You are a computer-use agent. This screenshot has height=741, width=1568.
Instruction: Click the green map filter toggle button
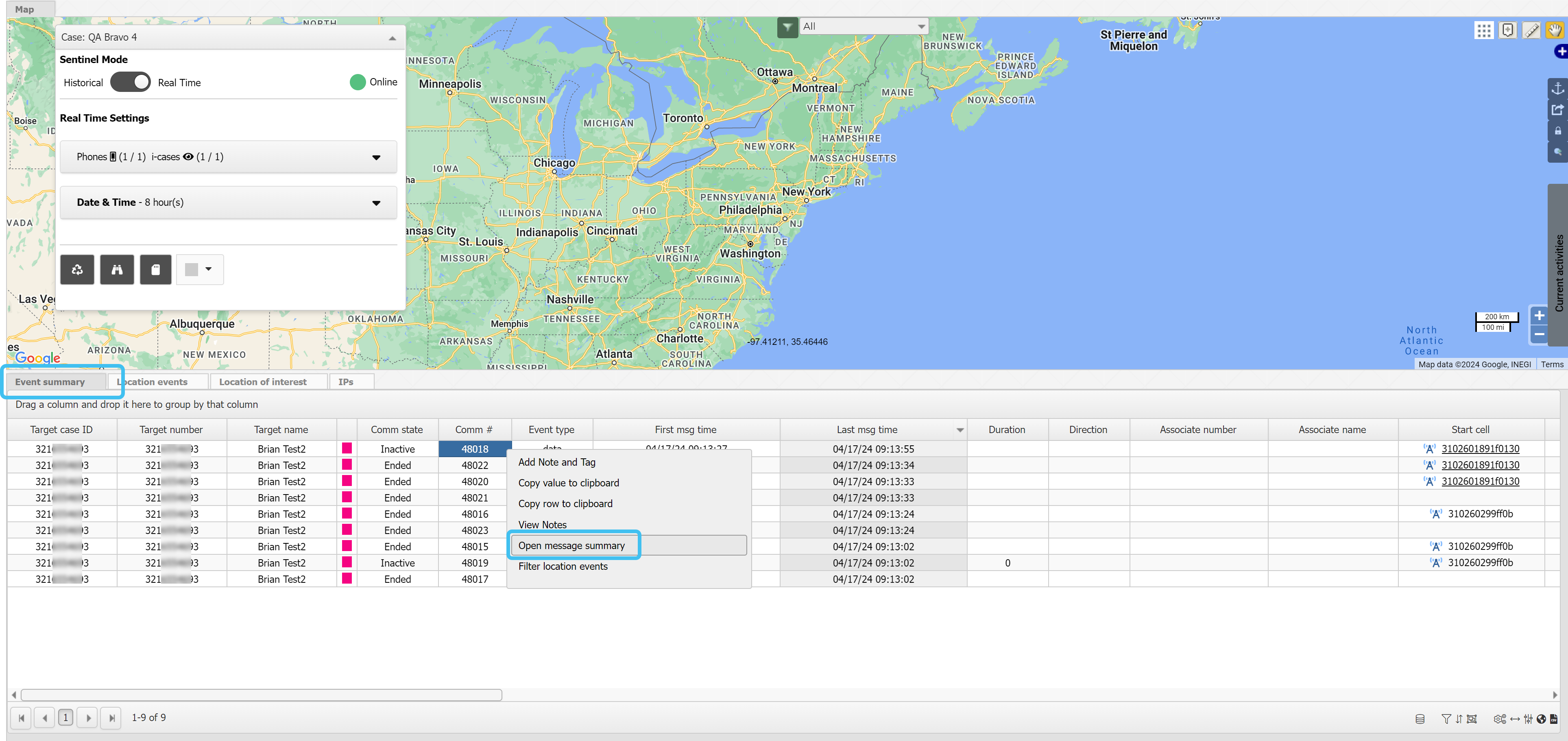tap(787, 27)
